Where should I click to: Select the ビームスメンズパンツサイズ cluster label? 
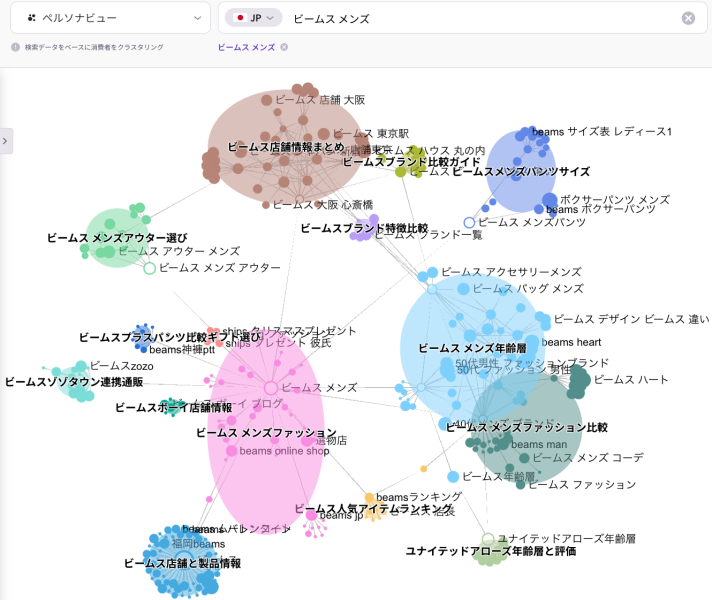tap(521, 172)
